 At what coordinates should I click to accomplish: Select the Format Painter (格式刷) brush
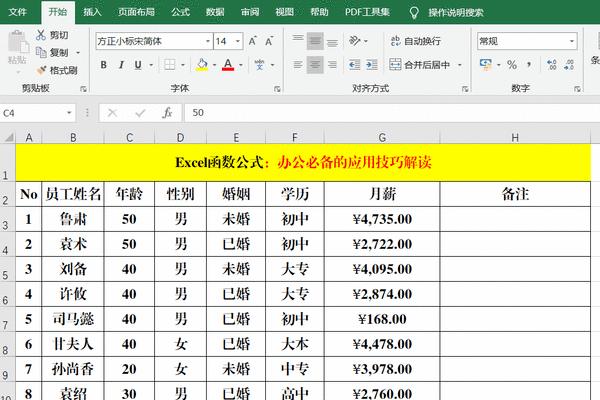pyautogui.click(x=41, y=70)
